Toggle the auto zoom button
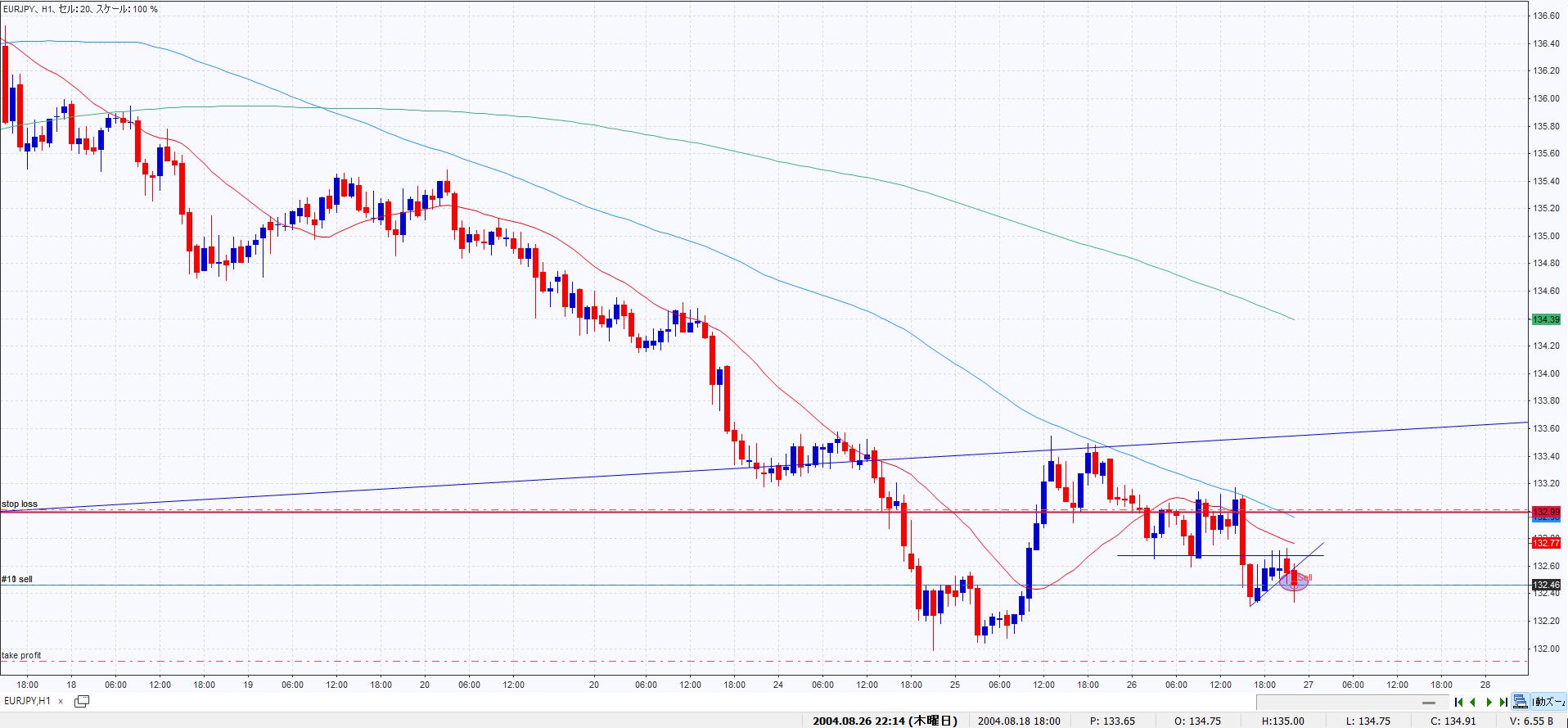 pos(1549,702)
